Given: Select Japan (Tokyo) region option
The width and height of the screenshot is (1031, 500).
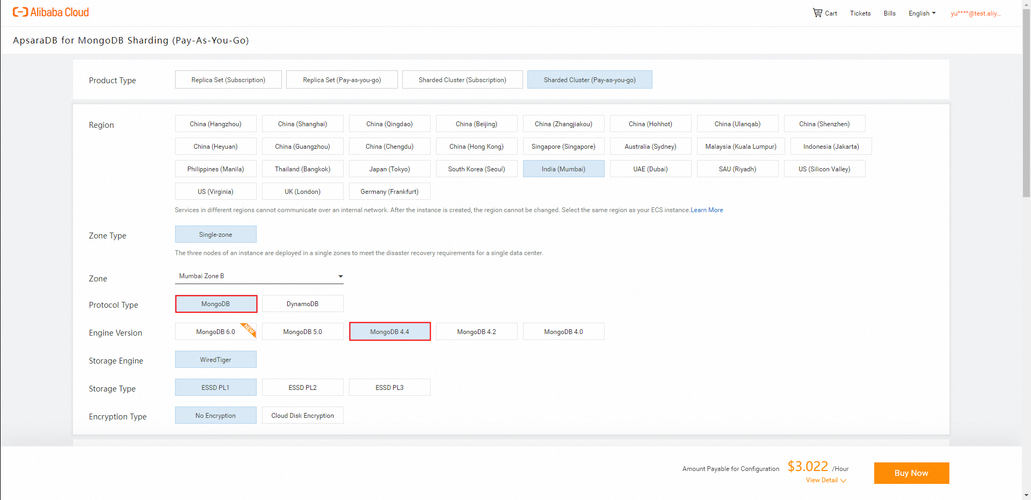Looking at the screenshot, I should coord(389,169).
